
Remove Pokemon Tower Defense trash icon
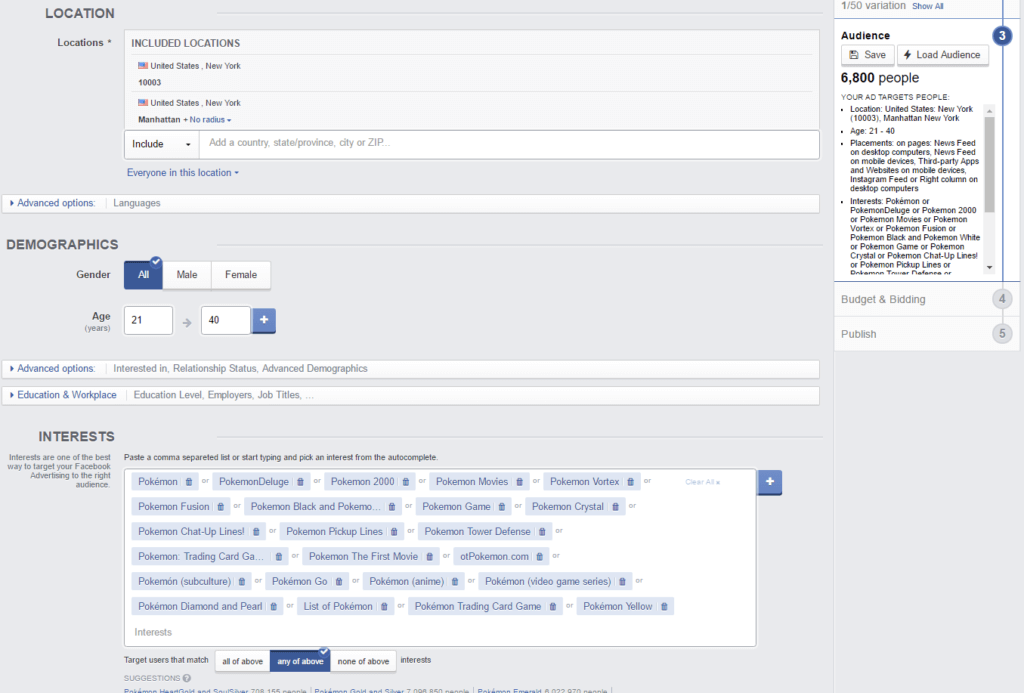(x=542, y=532)
